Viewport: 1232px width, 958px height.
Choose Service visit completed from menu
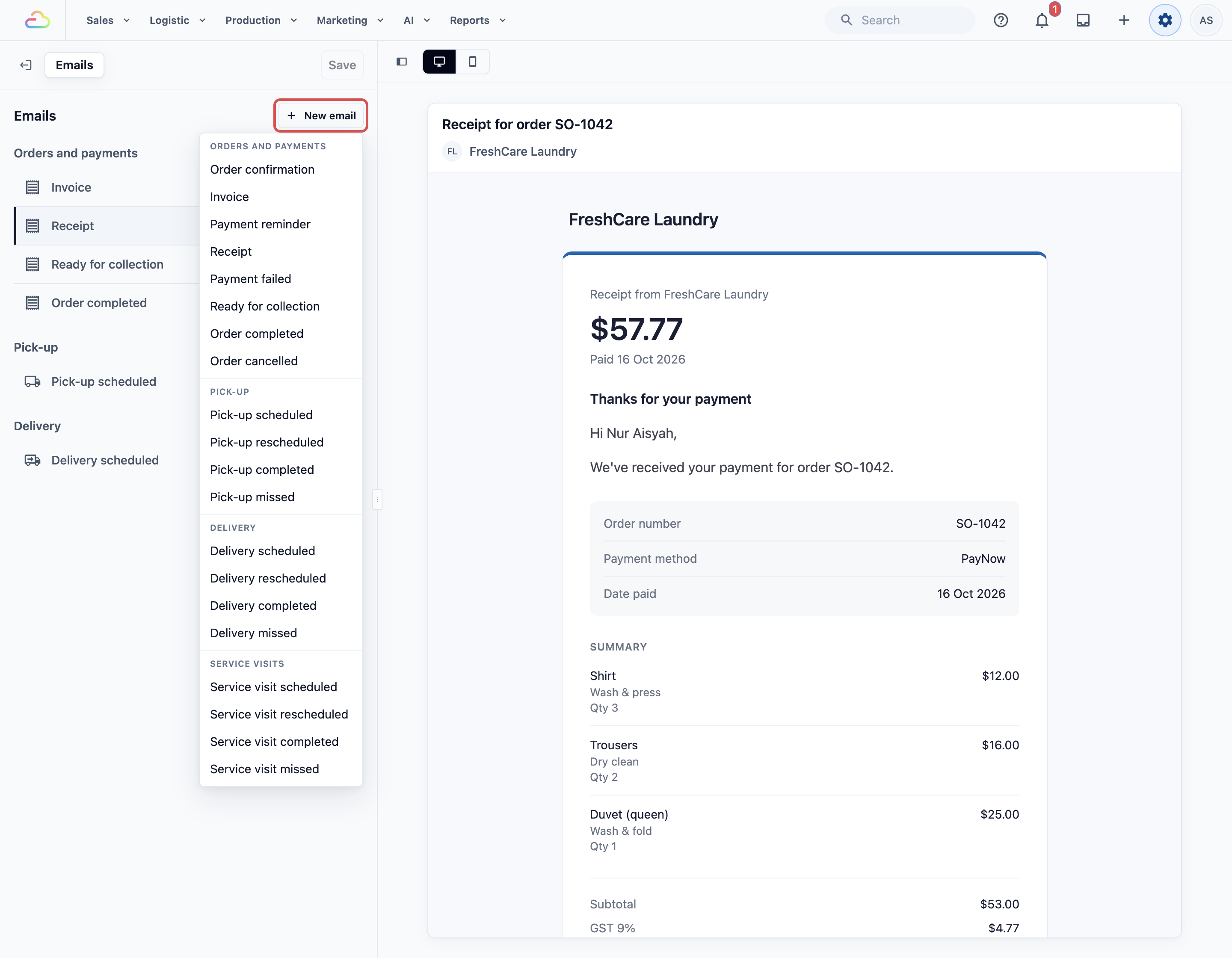[281, 742]
